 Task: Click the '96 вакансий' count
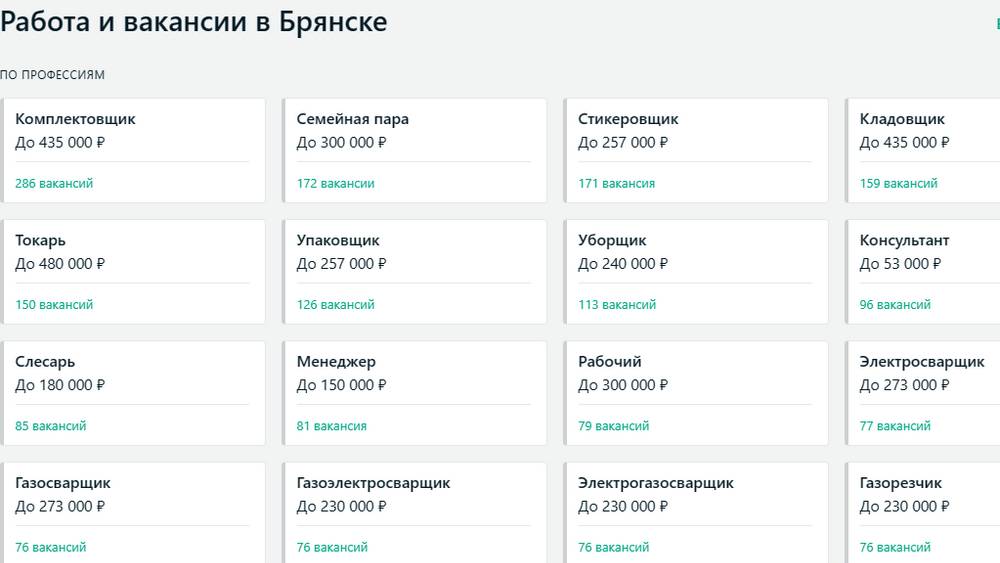point(895,305)
